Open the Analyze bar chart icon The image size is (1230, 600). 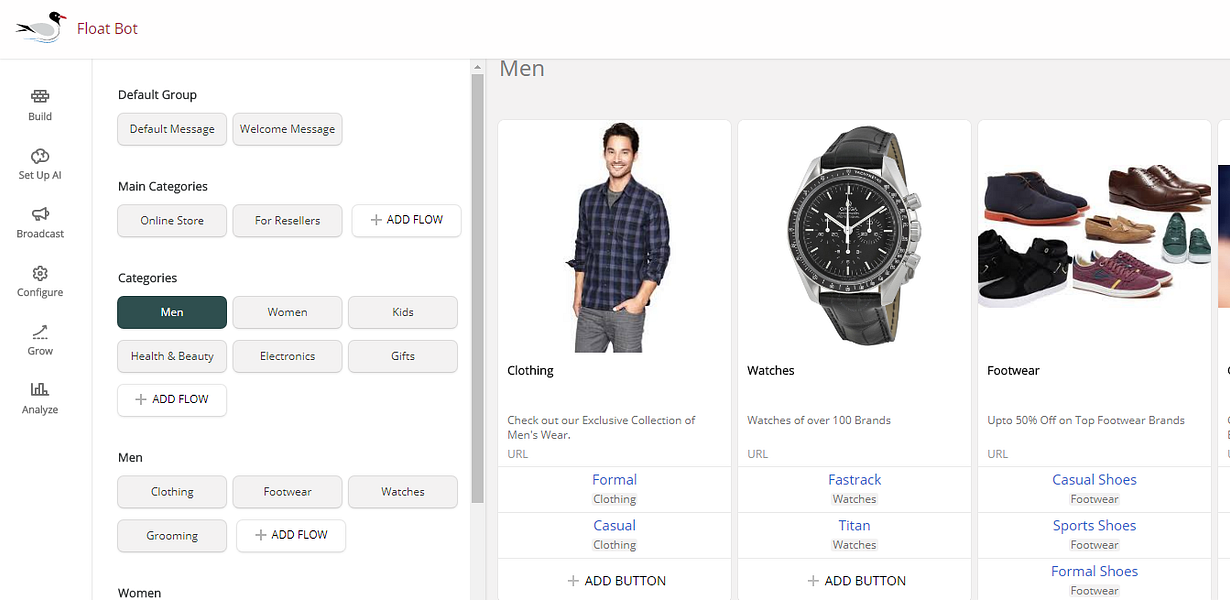tap(40, 389)
